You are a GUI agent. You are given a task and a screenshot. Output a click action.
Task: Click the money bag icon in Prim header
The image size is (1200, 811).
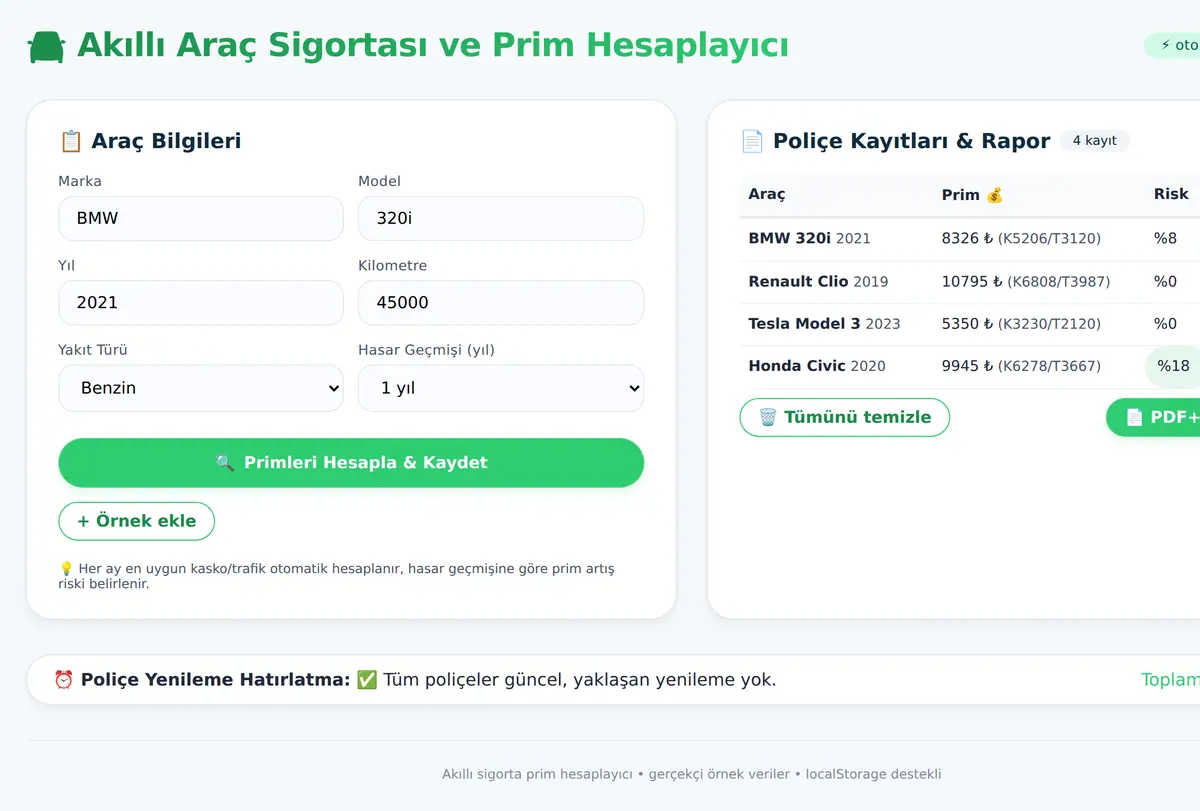(x=994, y=195)
